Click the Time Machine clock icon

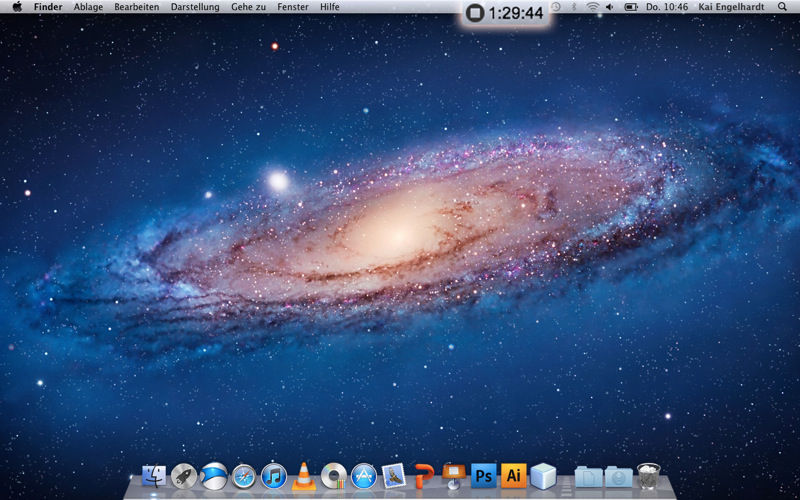point(556,7)
